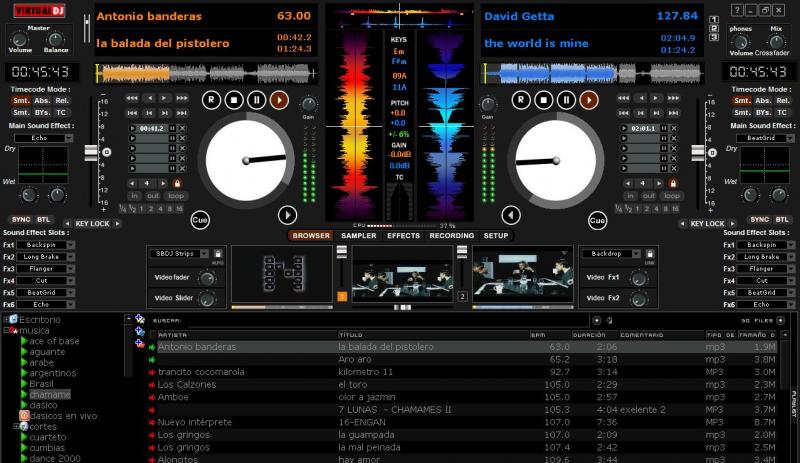Viewport: 800px width, 463px height.
Task: Click the R button on left deck
Action: point(211,100)
